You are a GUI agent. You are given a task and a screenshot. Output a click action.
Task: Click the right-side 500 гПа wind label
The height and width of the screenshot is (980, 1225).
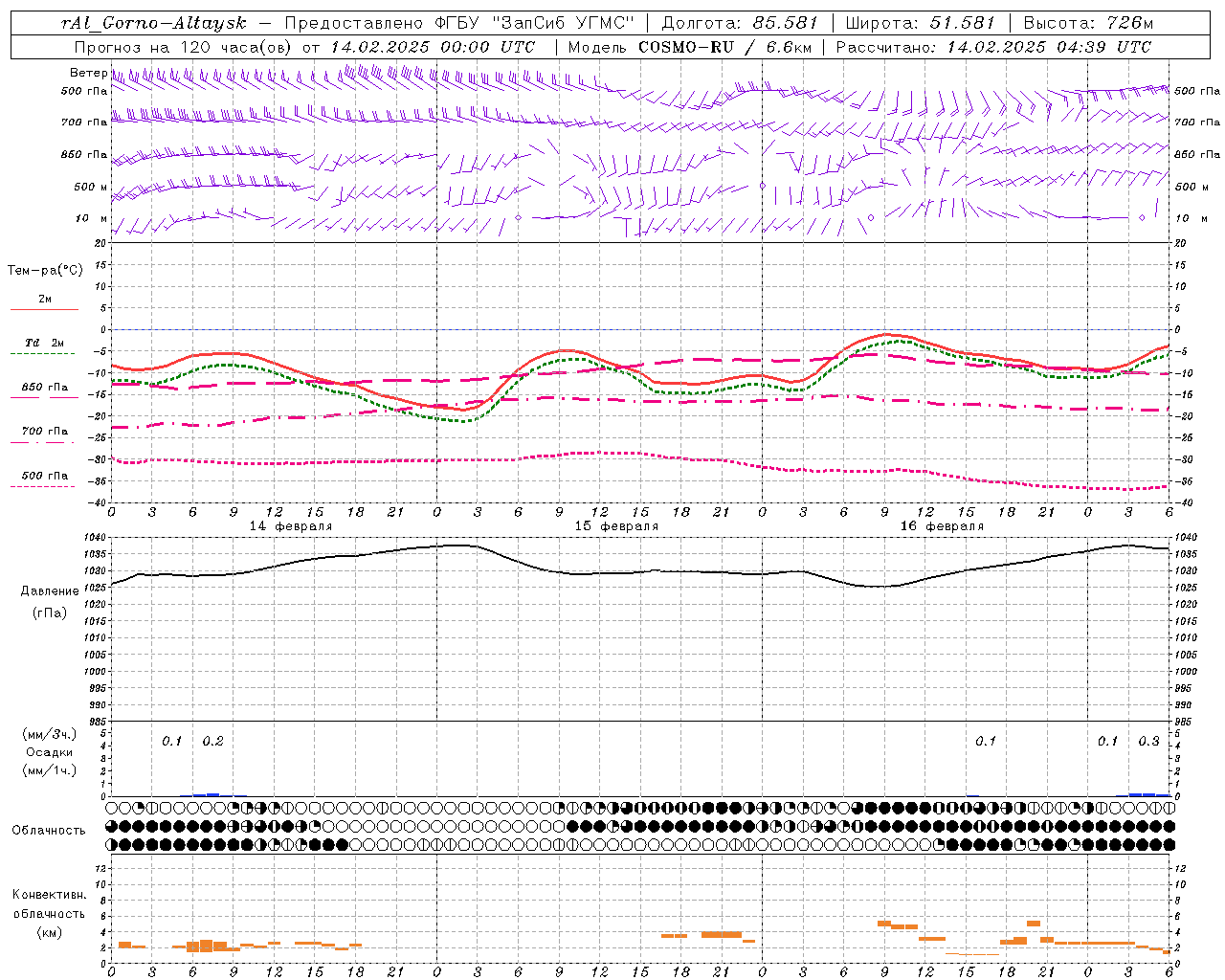(1197, 91)
